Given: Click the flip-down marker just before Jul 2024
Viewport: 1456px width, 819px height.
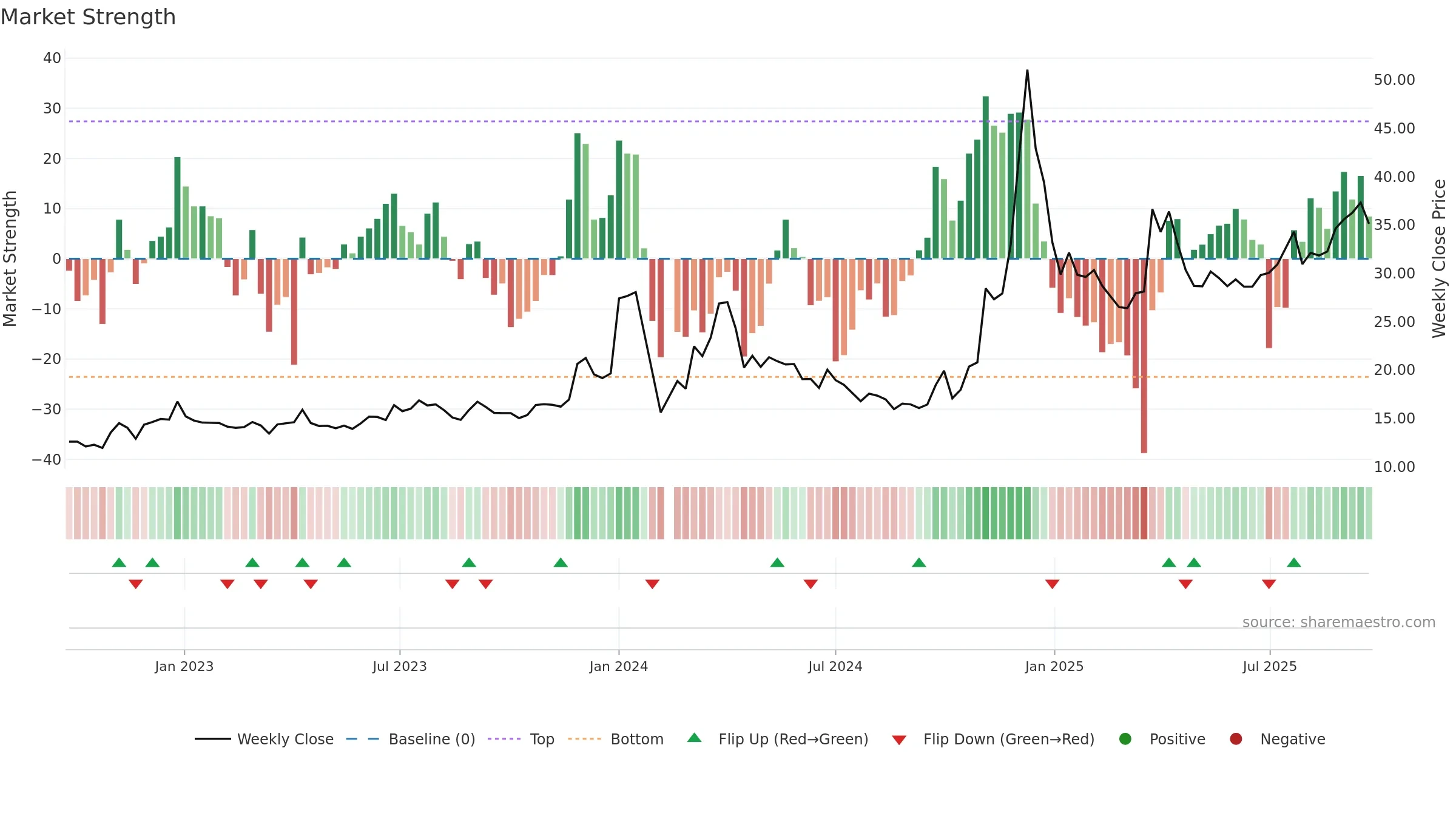Looking at the screenshot, I should [x=811, y=584].
